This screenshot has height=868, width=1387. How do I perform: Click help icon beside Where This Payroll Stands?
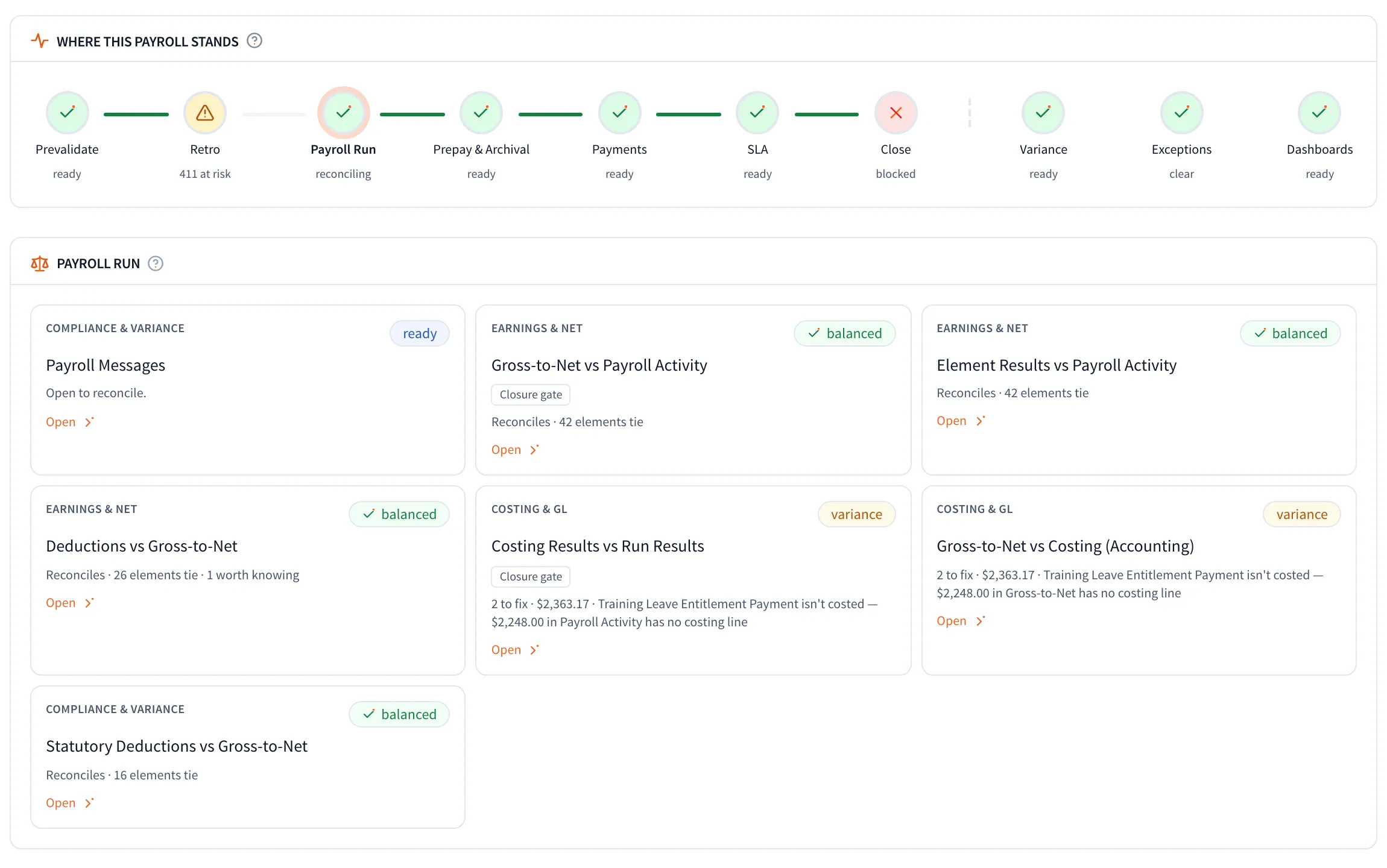pos(254,41)
